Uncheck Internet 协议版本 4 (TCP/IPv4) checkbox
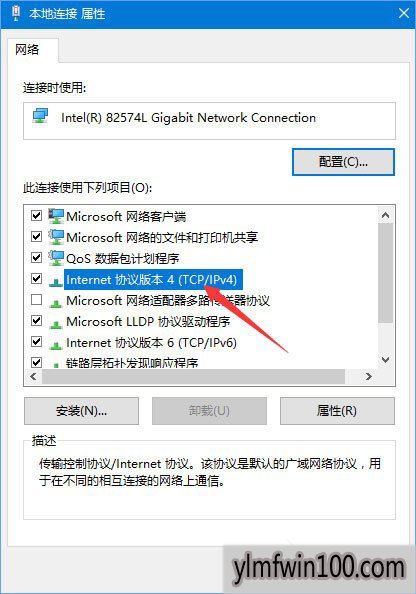Screen dimensions: 416x594 36,279
